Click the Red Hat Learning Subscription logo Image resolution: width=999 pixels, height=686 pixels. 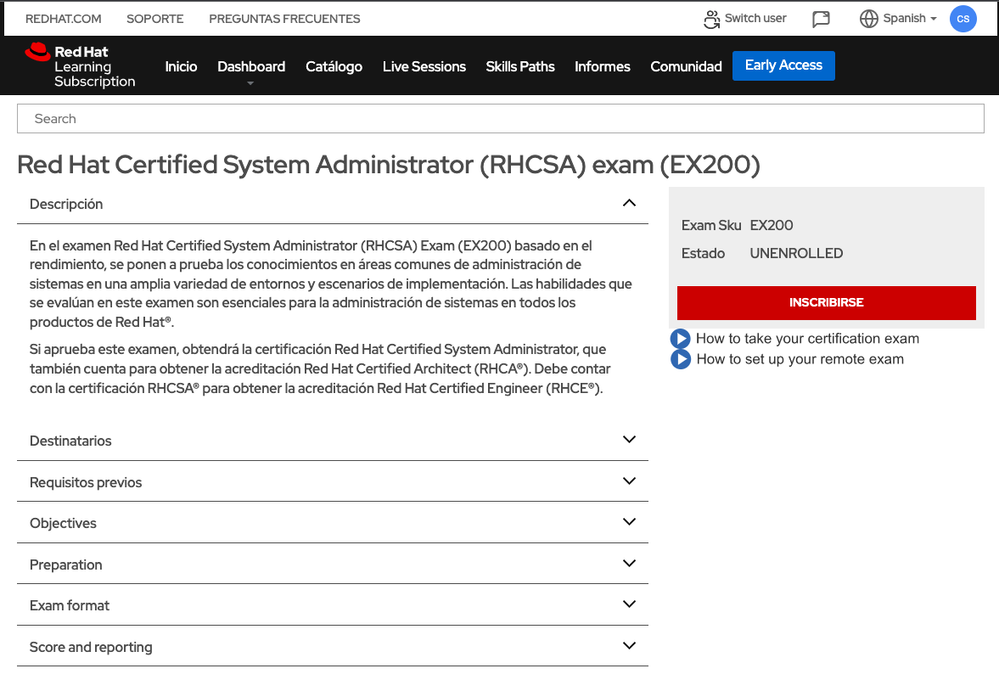click(80, 66)
